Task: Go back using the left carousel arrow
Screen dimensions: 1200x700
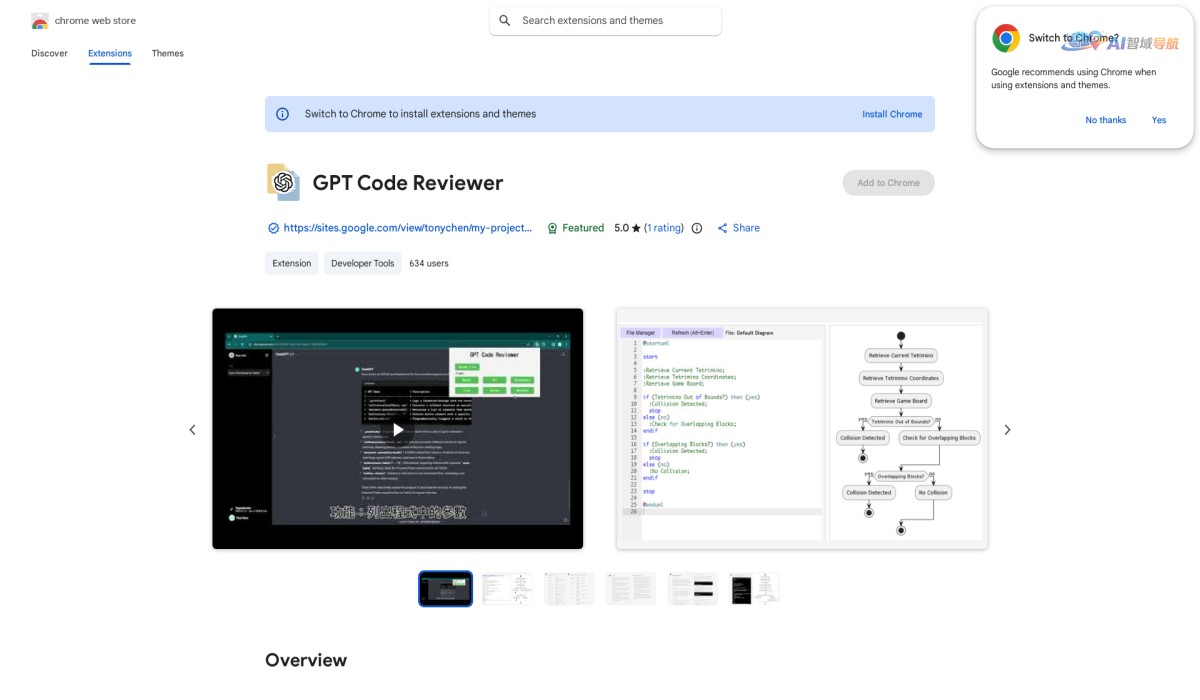Action: point(192,429)
